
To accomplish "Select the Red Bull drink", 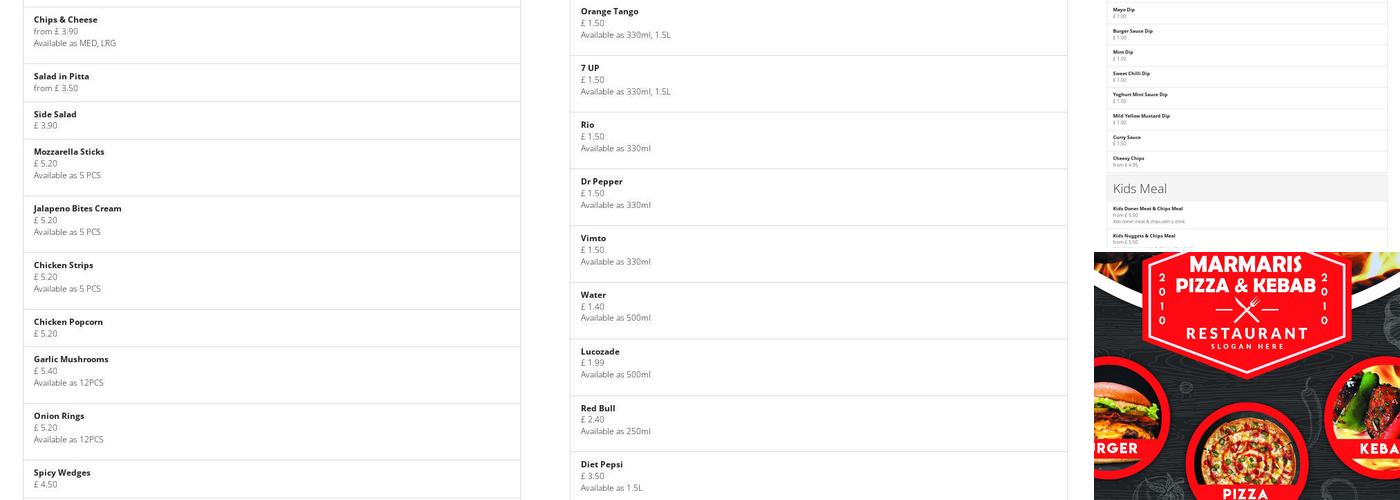I will coord(598,409).
